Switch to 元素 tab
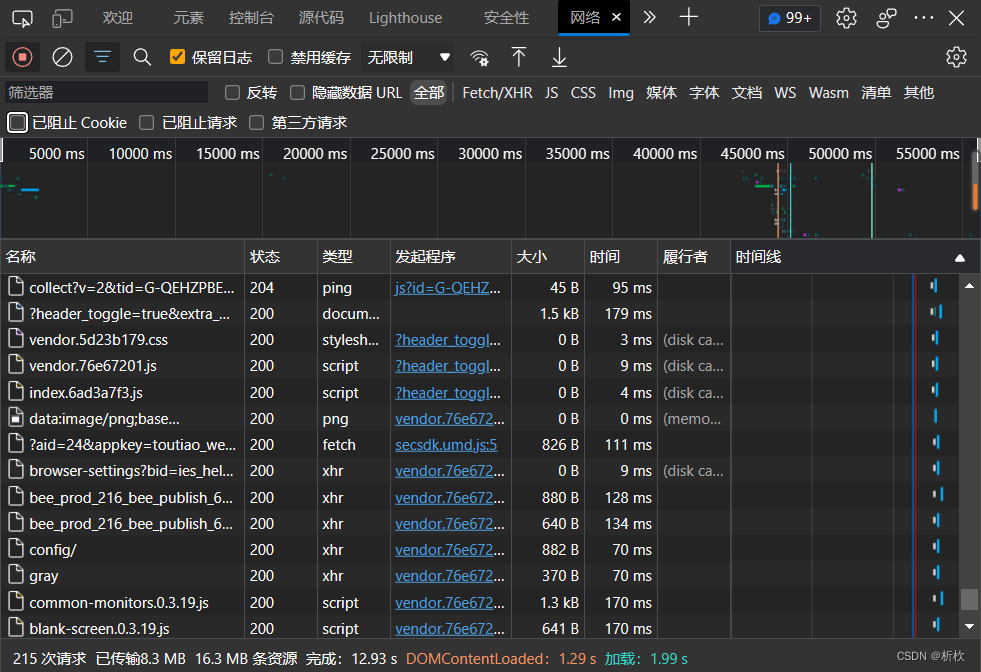Screen dimensions: 981x672 click(x=188, y=18)
